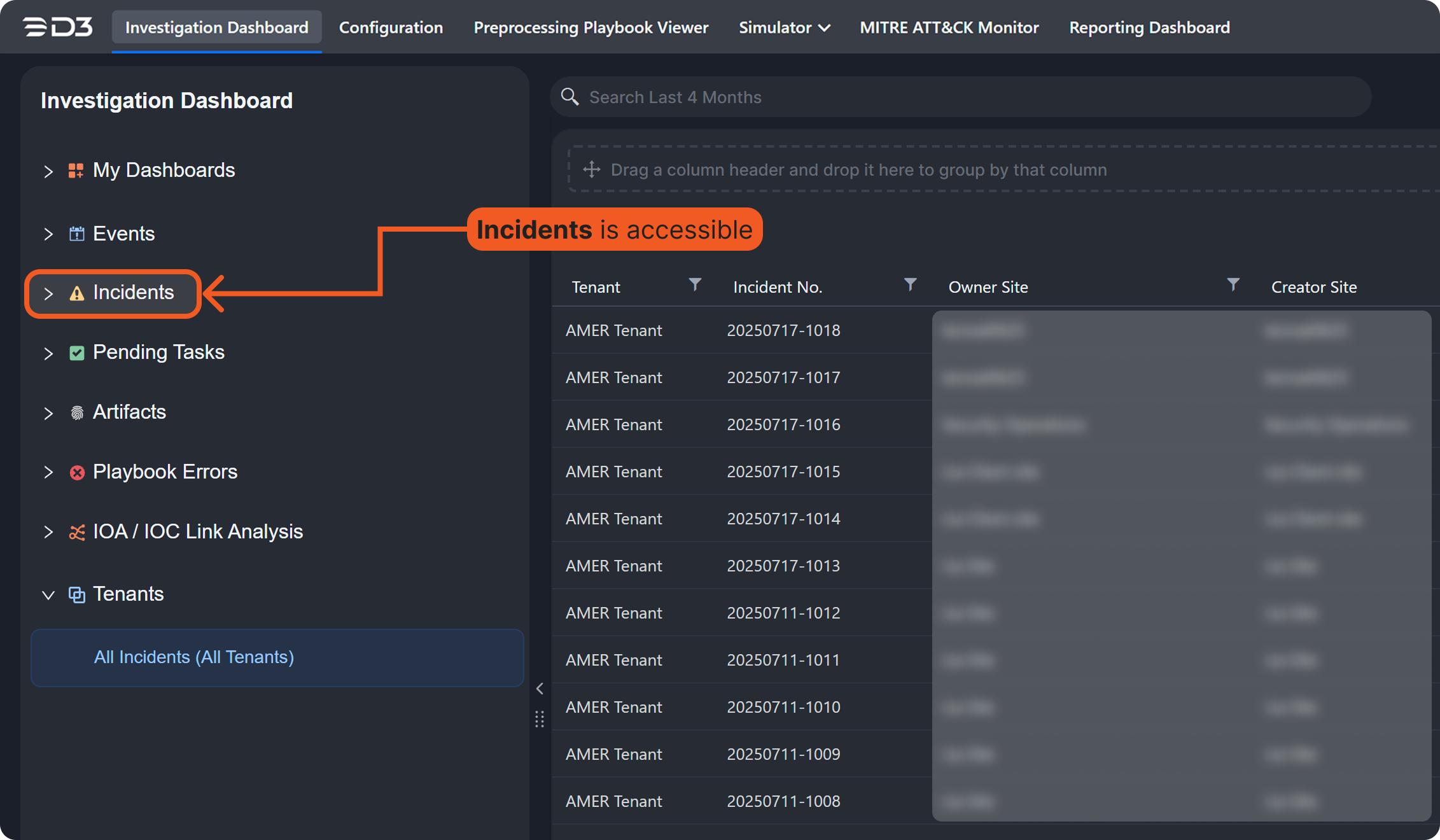
Task: Click the Search Last 4 Months field
Action: [x=954, y=97]
